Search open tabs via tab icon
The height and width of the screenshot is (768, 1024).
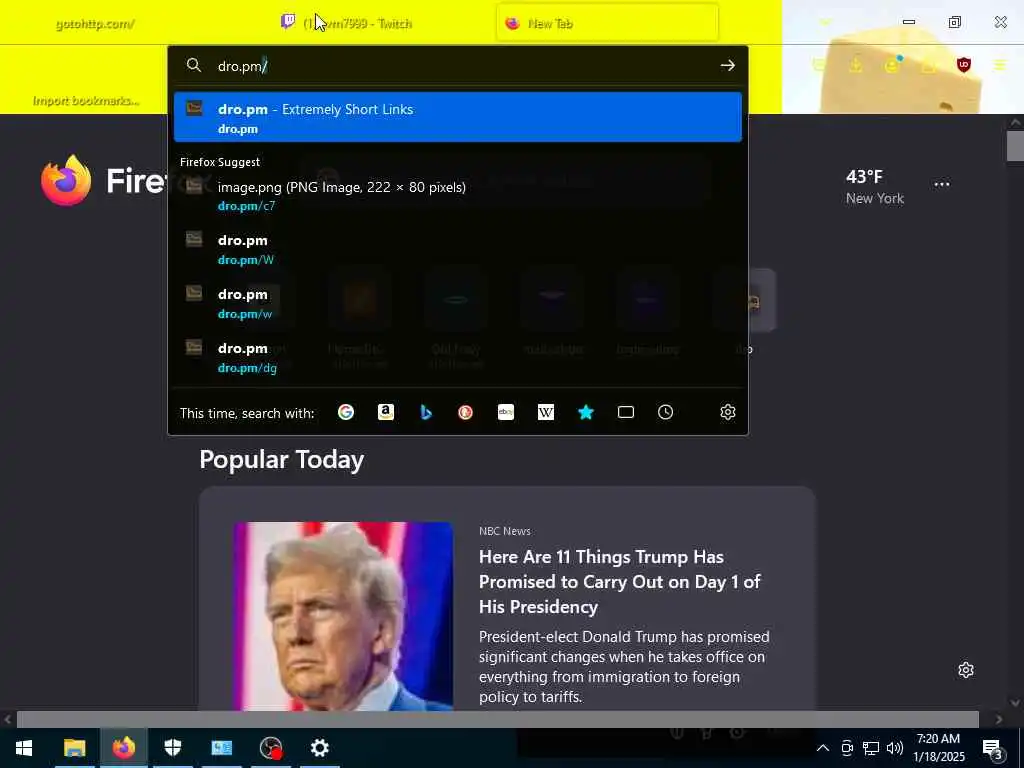(x=626, y=412)
